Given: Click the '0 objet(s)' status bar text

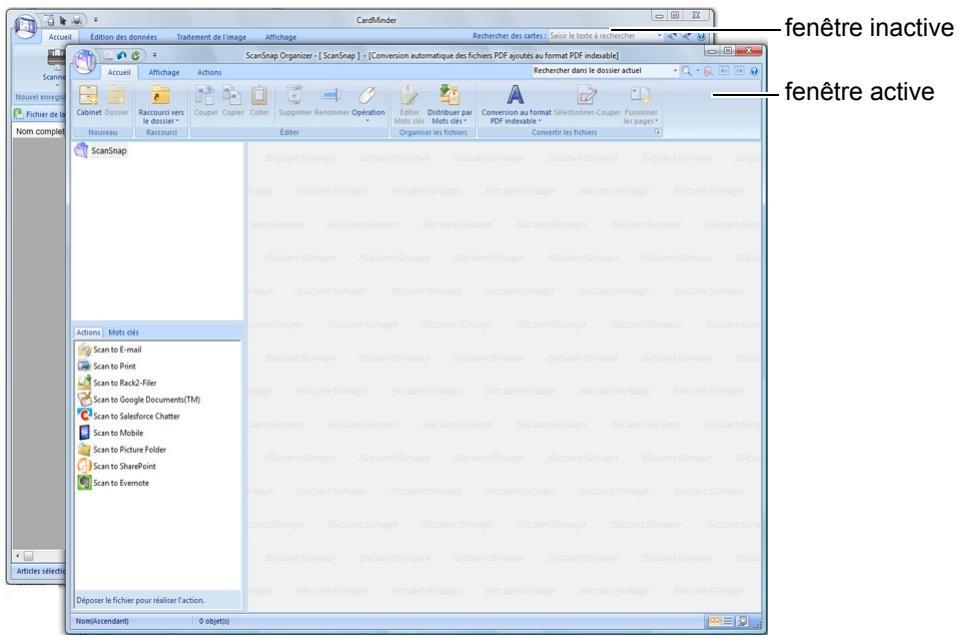Looking at the screenshot, I should point(214,621).
